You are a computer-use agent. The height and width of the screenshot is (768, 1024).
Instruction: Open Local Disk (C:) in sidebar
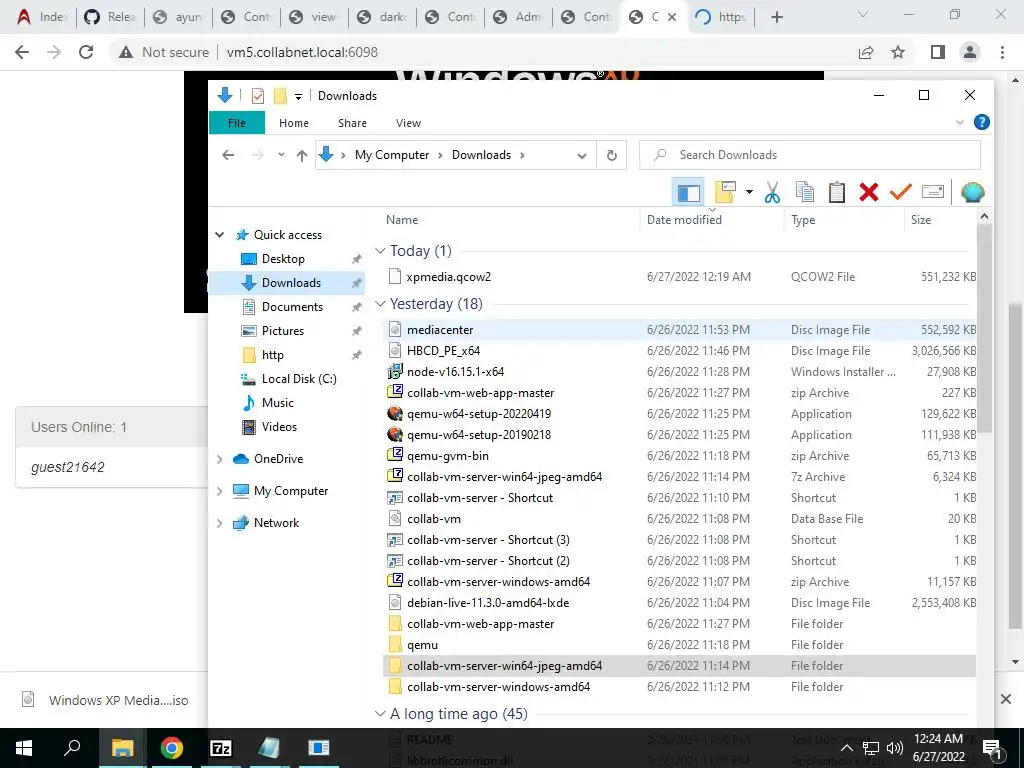pos(298,379)
